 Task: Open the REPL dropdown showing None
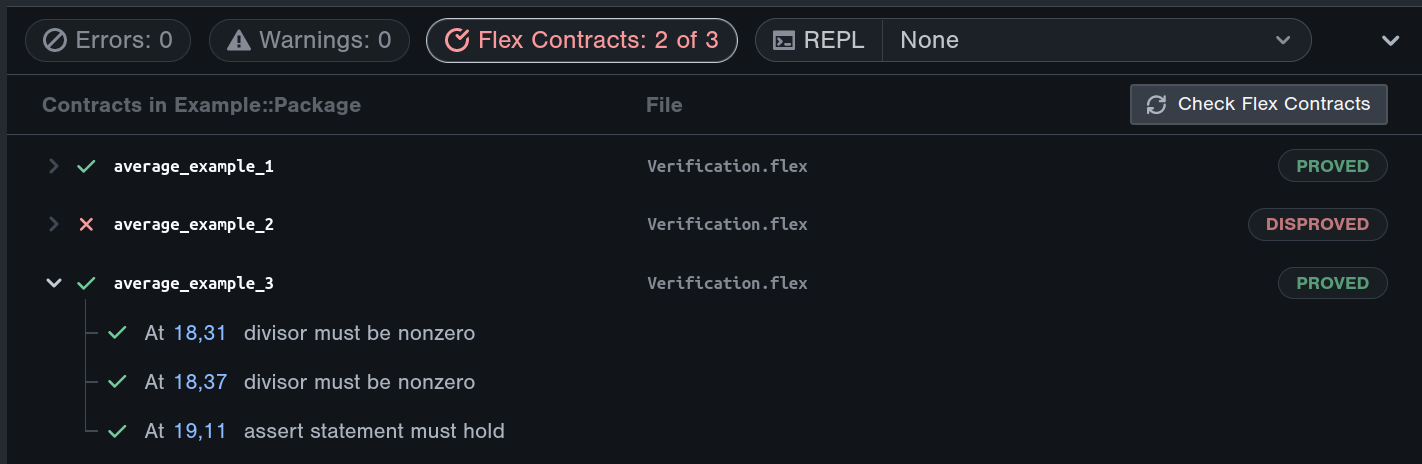(x=1096, y=41)
